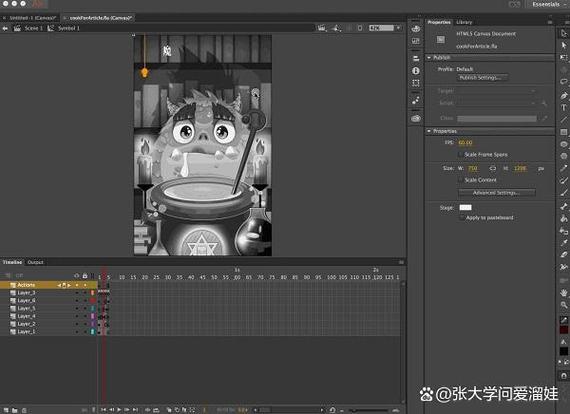Click the Publish Settings button
The image size is (570, 414).
(482, 78)
